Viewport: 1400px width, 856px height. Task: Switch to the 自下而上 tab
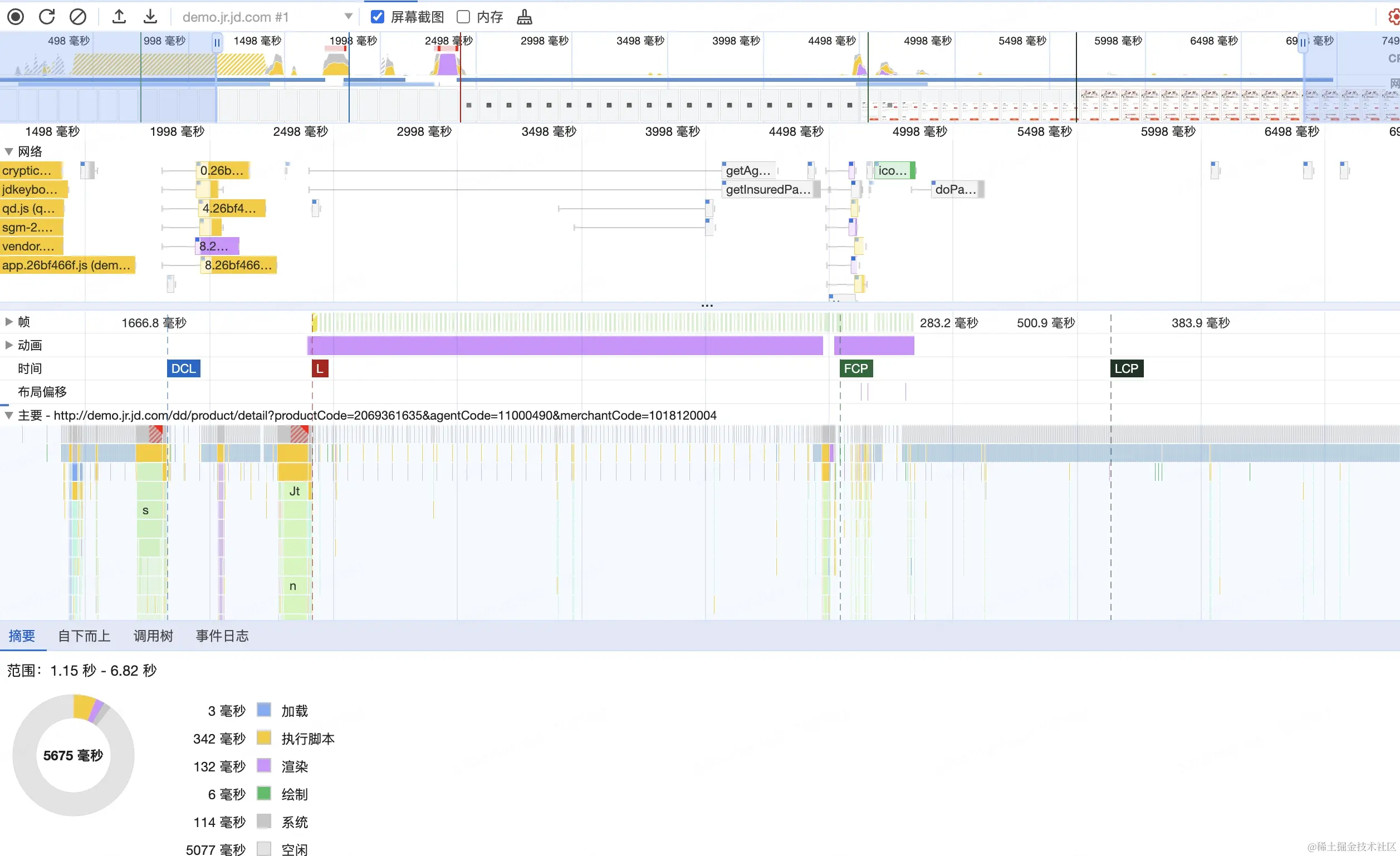tap(84, 636)
